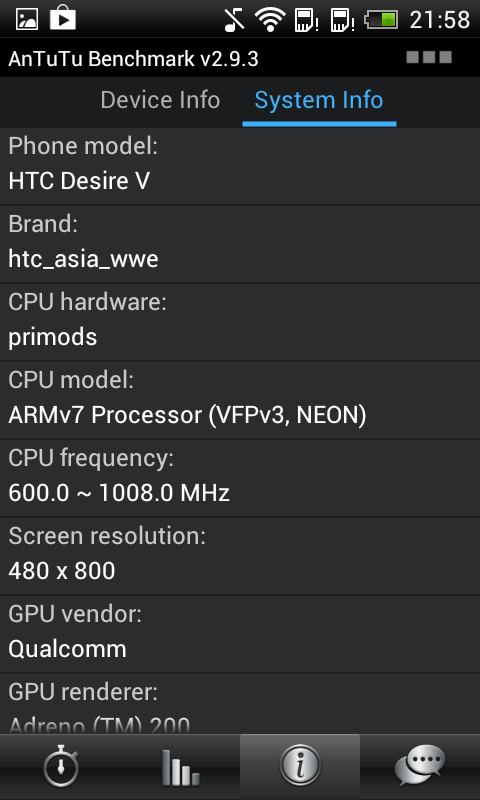480x800 pixels.
Task: Select the info icon tab
Action: tap(300, 767)
